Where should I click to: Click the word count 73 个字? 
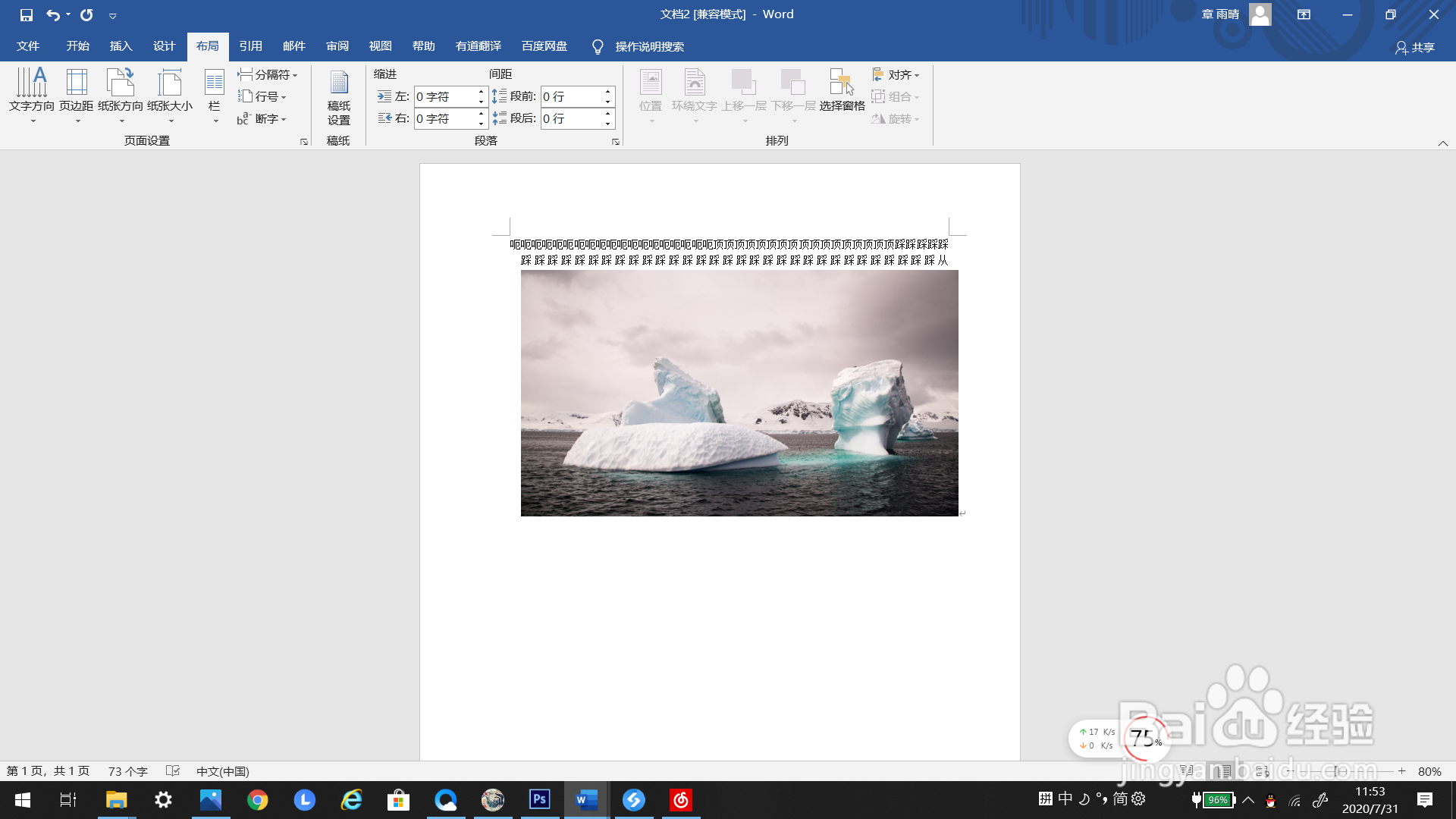[x=127, y=771]
